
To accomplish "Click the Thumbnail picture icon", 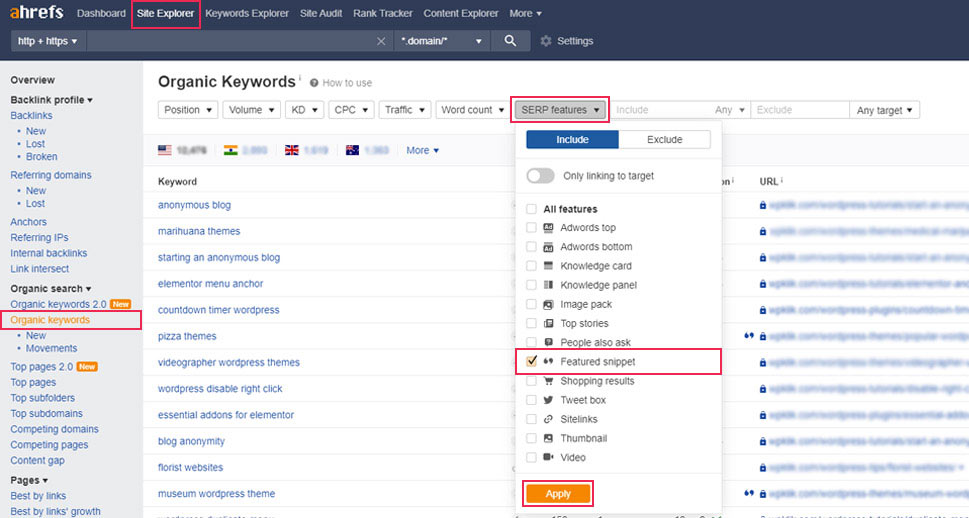I will [548, 438].
